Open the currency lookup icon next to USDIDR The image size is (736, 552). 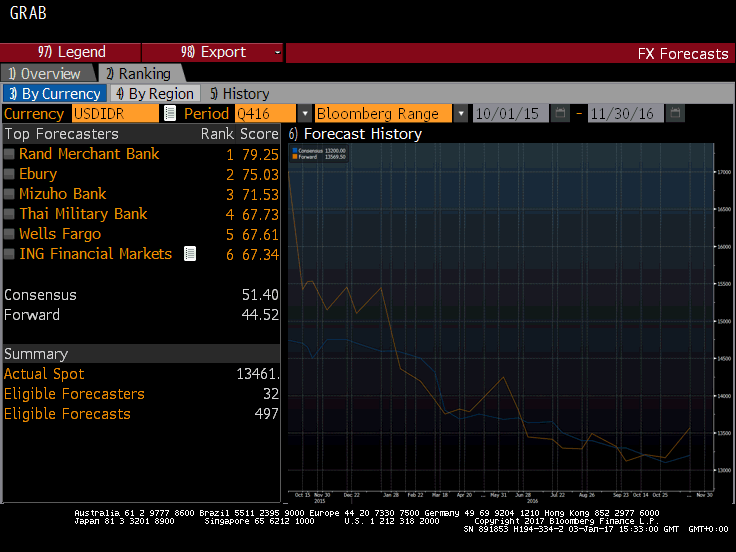coord(170,114)
